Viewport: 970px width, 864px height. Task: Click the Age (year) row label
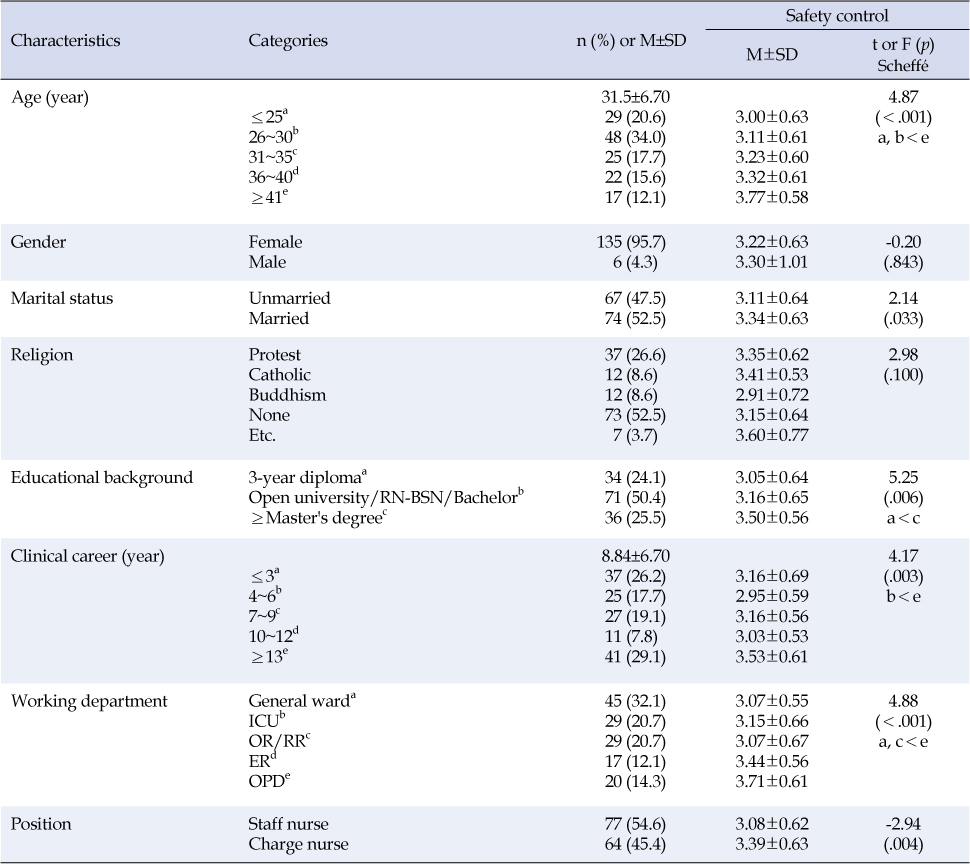(50, 98)
